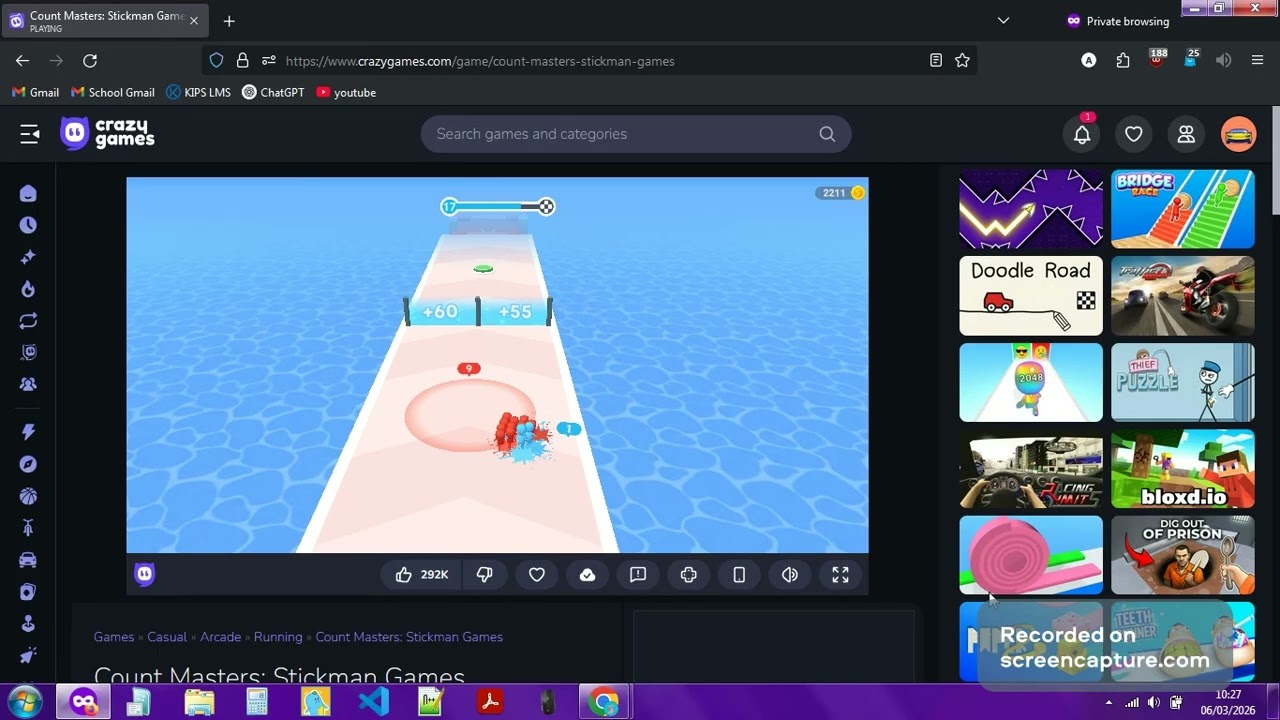Viewport: 1280px width, 720px height.
Task: Go to Casual breadcrumb
Action: tap(167, 637)
